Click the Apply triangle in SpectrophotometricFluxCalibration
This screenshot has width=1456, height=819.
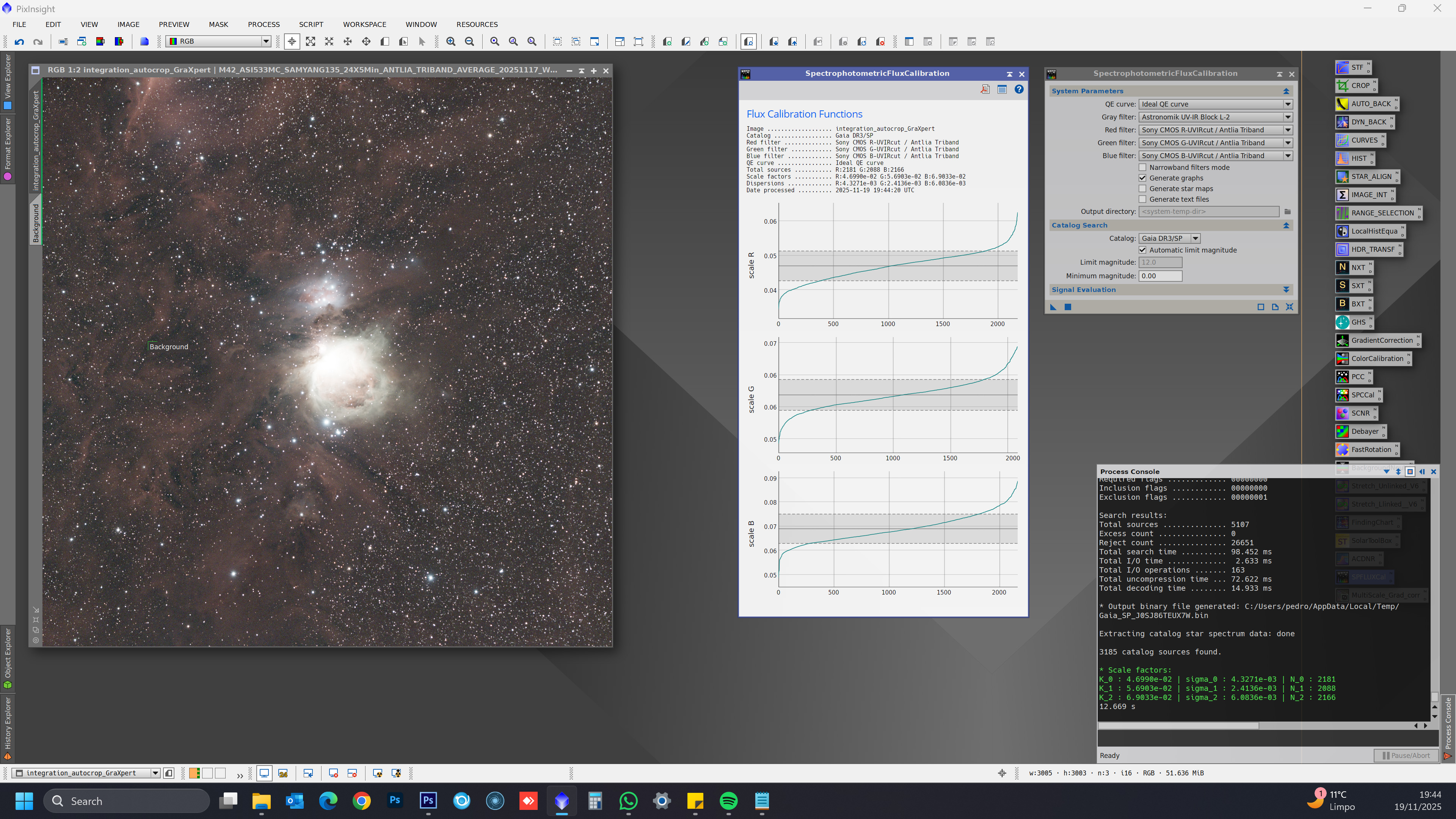click(x=1053, y=307)
